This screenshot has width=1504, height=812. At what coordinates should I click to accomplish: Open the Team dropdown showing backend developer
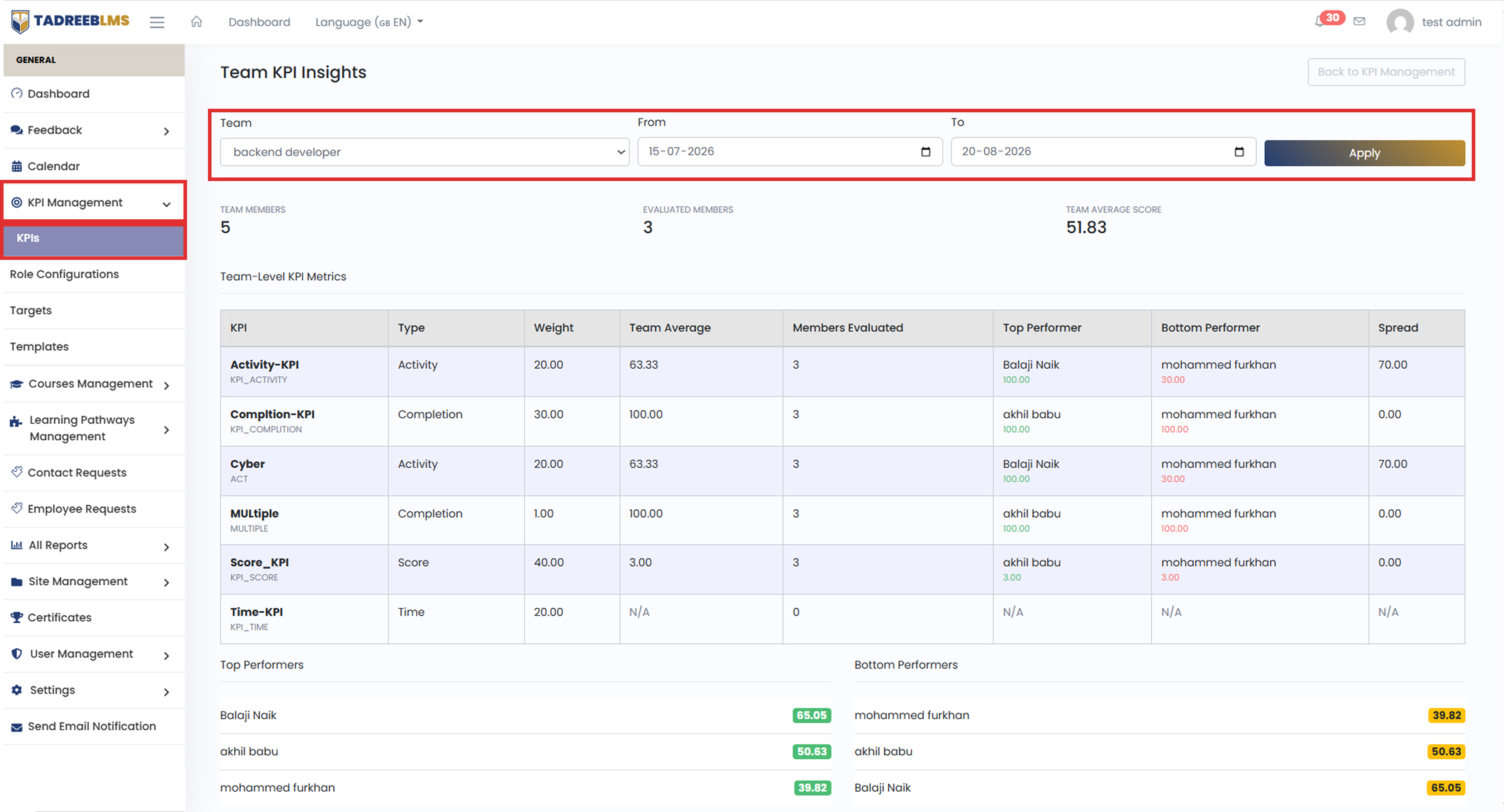425,152
